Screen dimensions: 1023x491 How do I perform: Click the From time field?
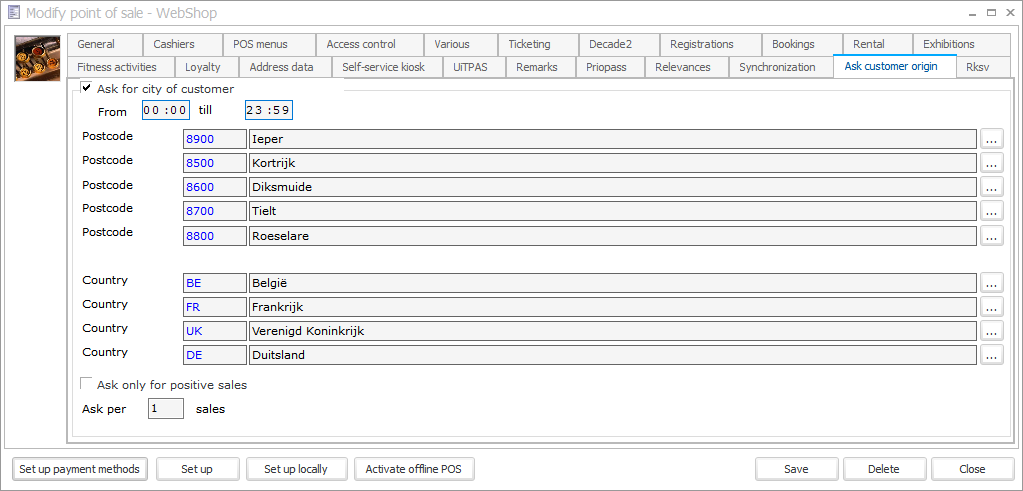[165, 111]
